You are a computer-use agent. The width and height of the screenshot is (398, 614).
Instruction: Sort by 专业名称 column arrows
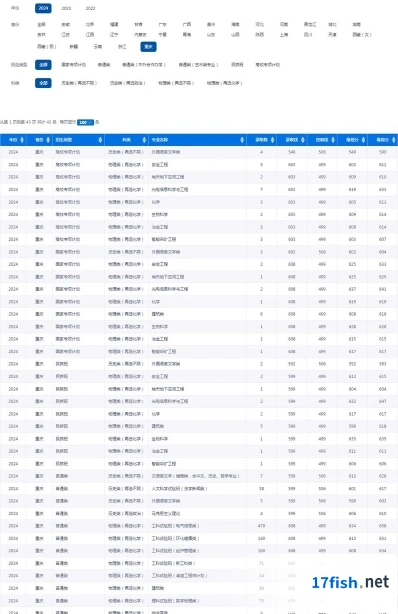click(x=242, y=140)
